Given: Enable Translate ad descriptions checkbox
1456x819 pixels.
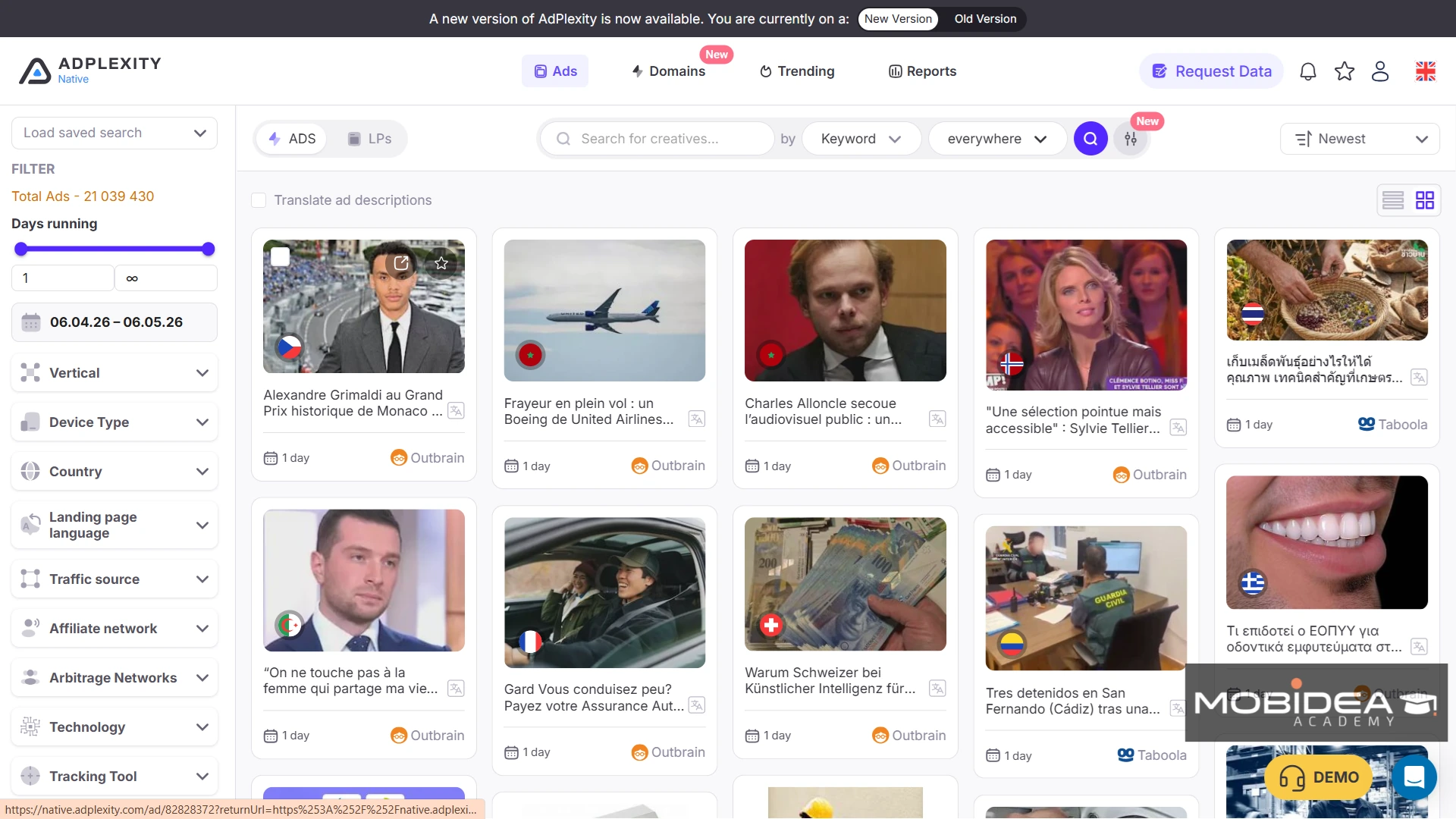Looking at the screenshot, I should [x=259, y=200].
